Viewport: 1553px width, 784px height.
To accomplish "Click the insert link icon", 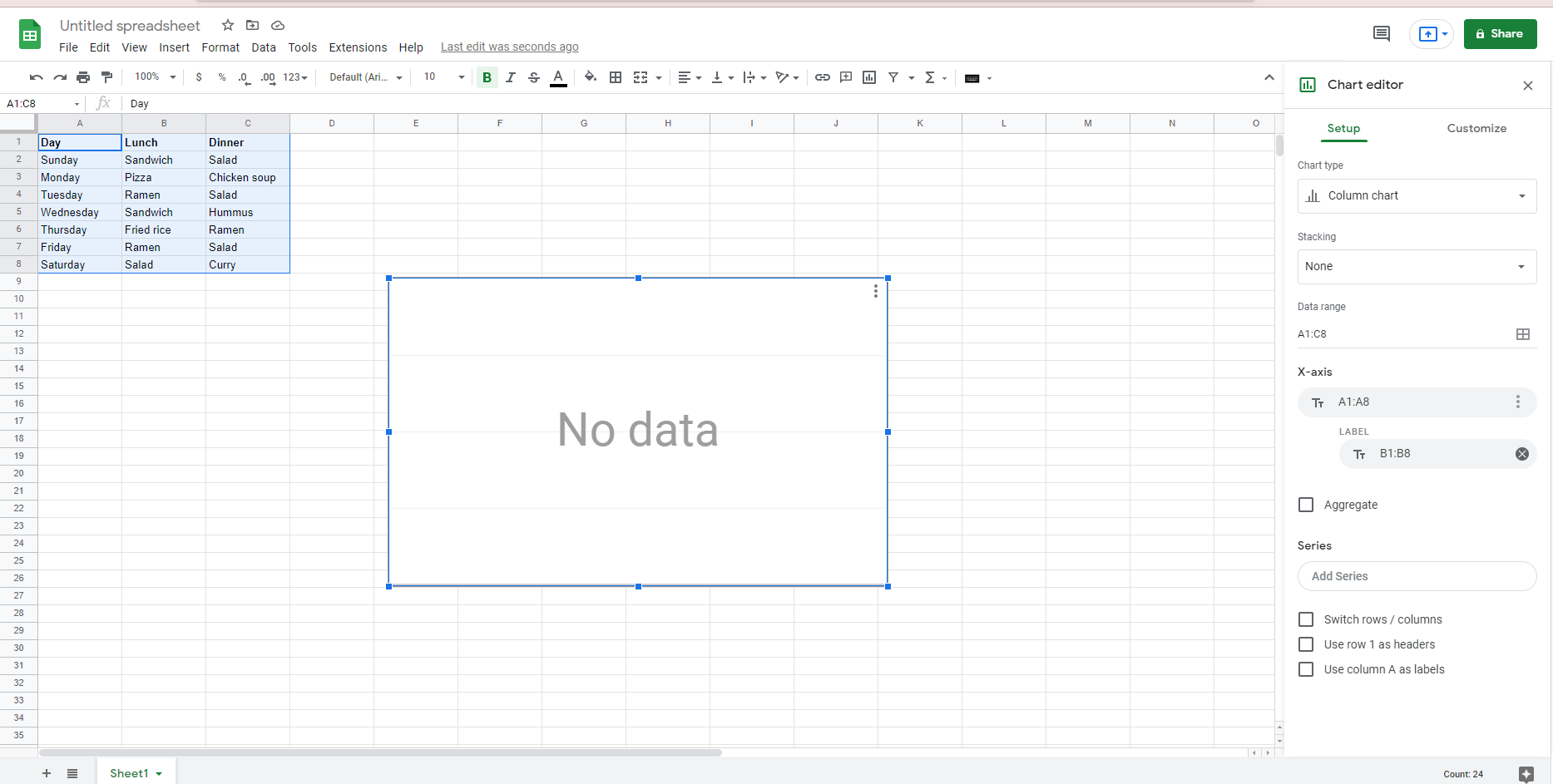I will (x=822, y=77).
